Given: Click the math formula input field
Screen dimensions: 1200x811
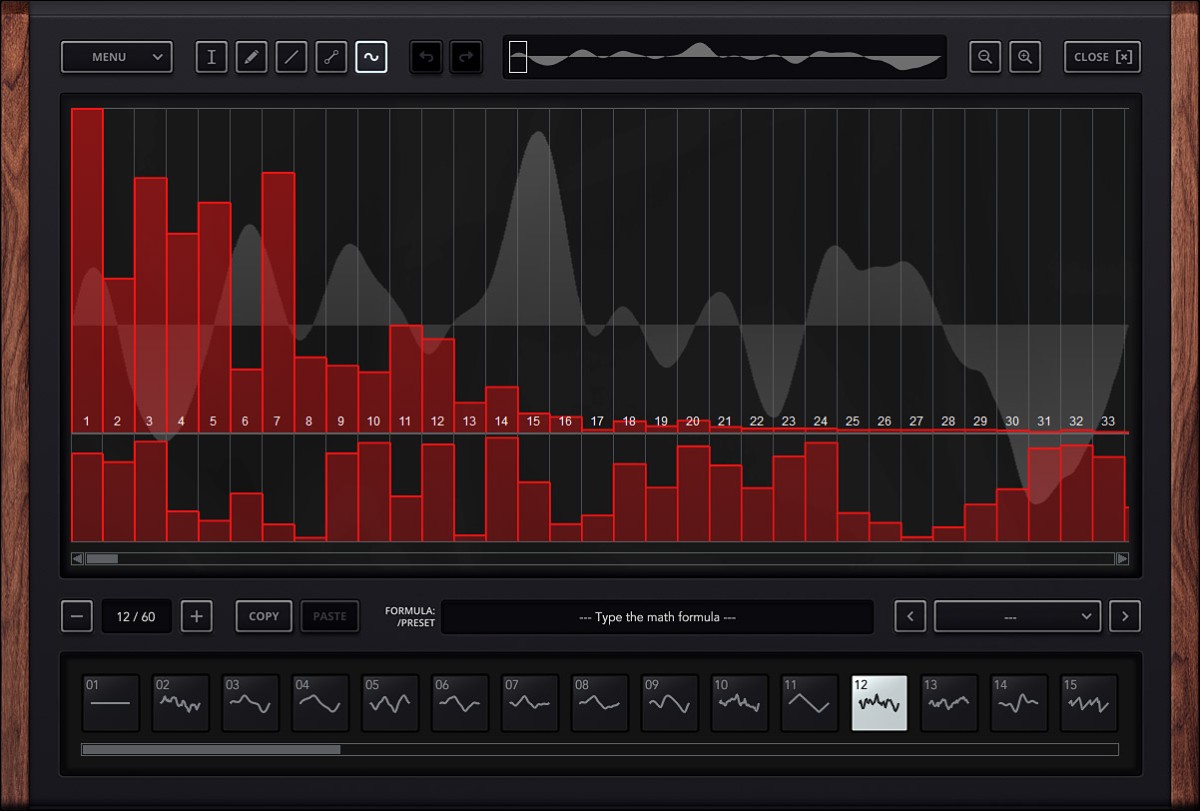Looking at the screenshot, I should pyautogui.click(x=658, y=616).
